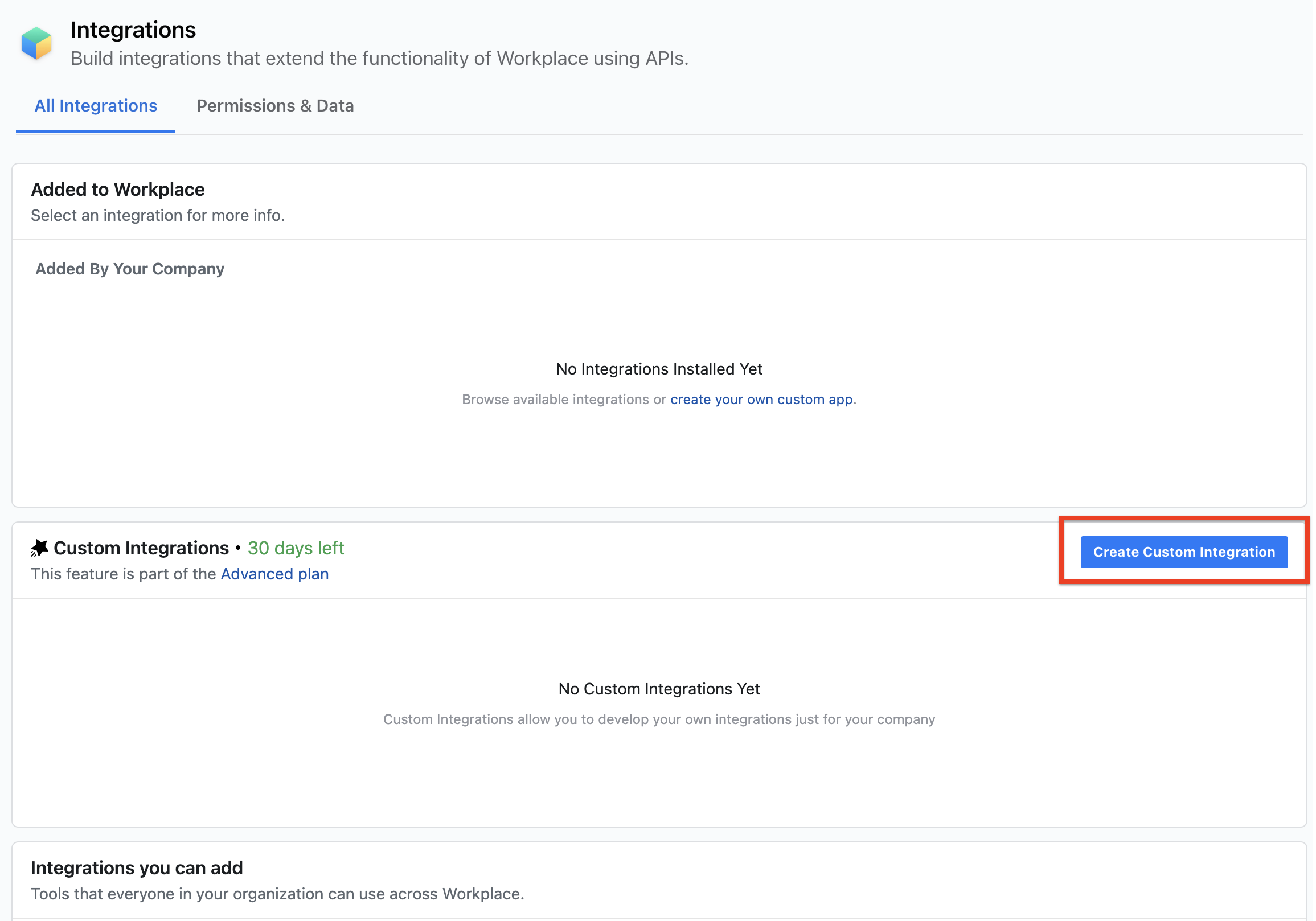The height and width of the screenshot is (921, 1316).
Task: Select the All Integrations tab
Action: [x=96, y=105]
